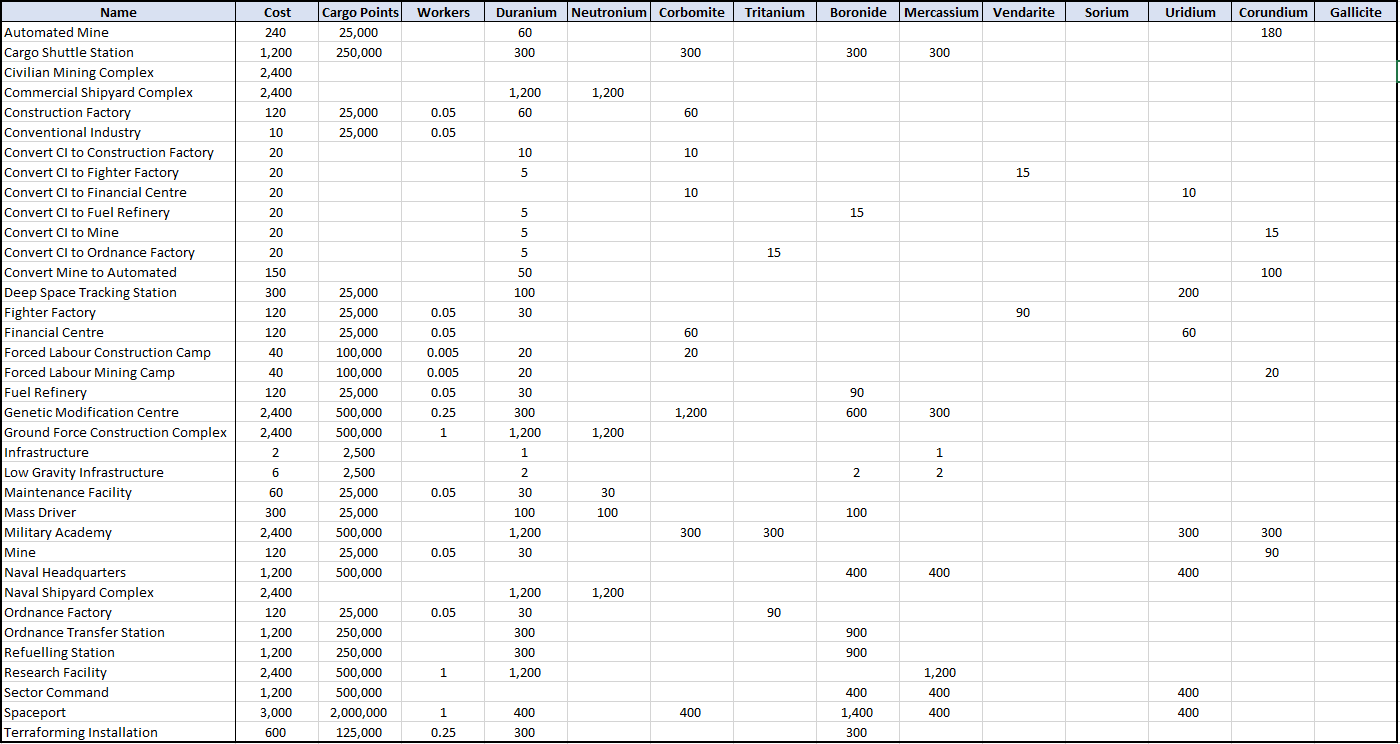Click the Spaceport name cell
This screenshot has width=1400, height=744.
pos(119,712)
